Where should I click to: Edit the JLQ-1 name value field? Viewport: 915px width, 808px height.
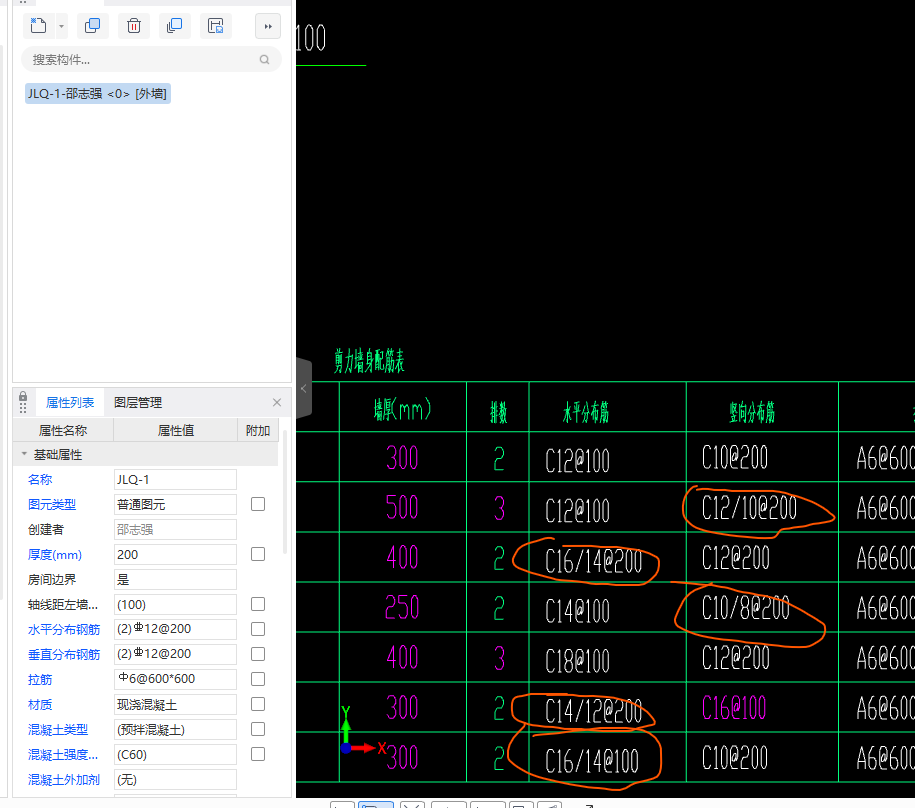(x=175, y=480)
